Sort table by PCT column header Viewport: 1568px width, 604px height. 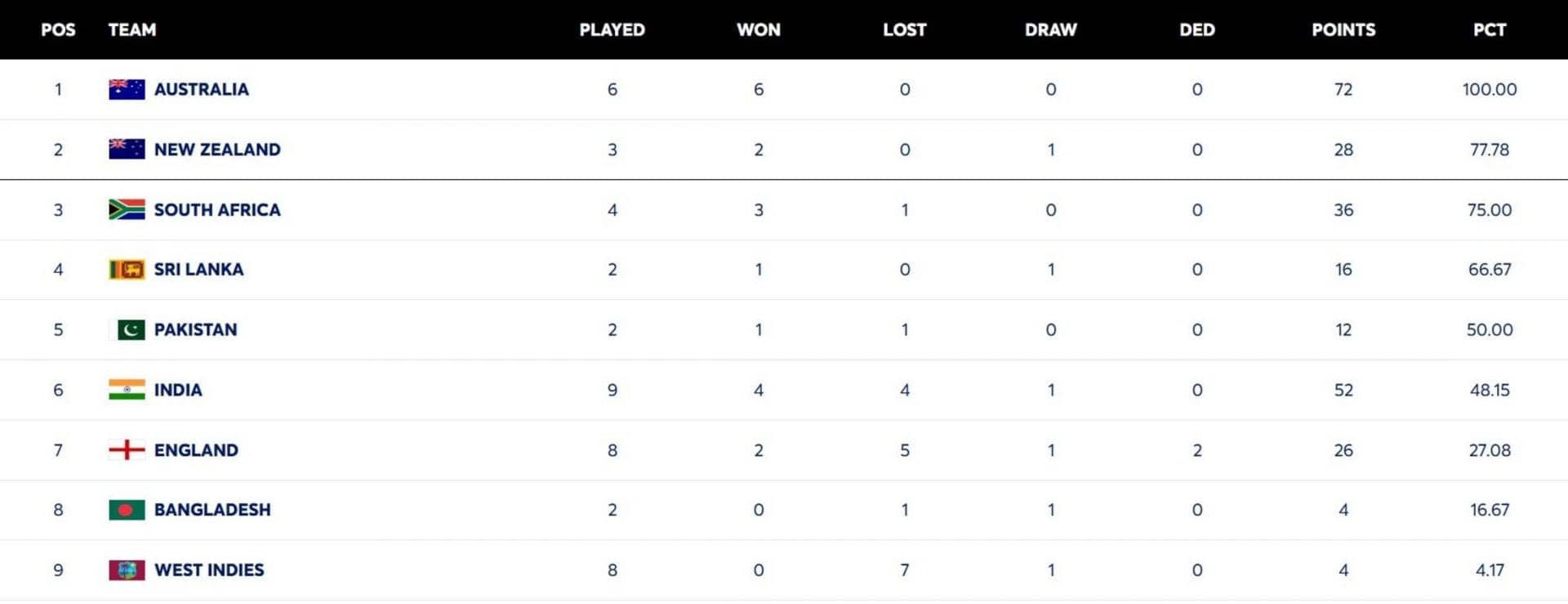(x=1489, y=30)
